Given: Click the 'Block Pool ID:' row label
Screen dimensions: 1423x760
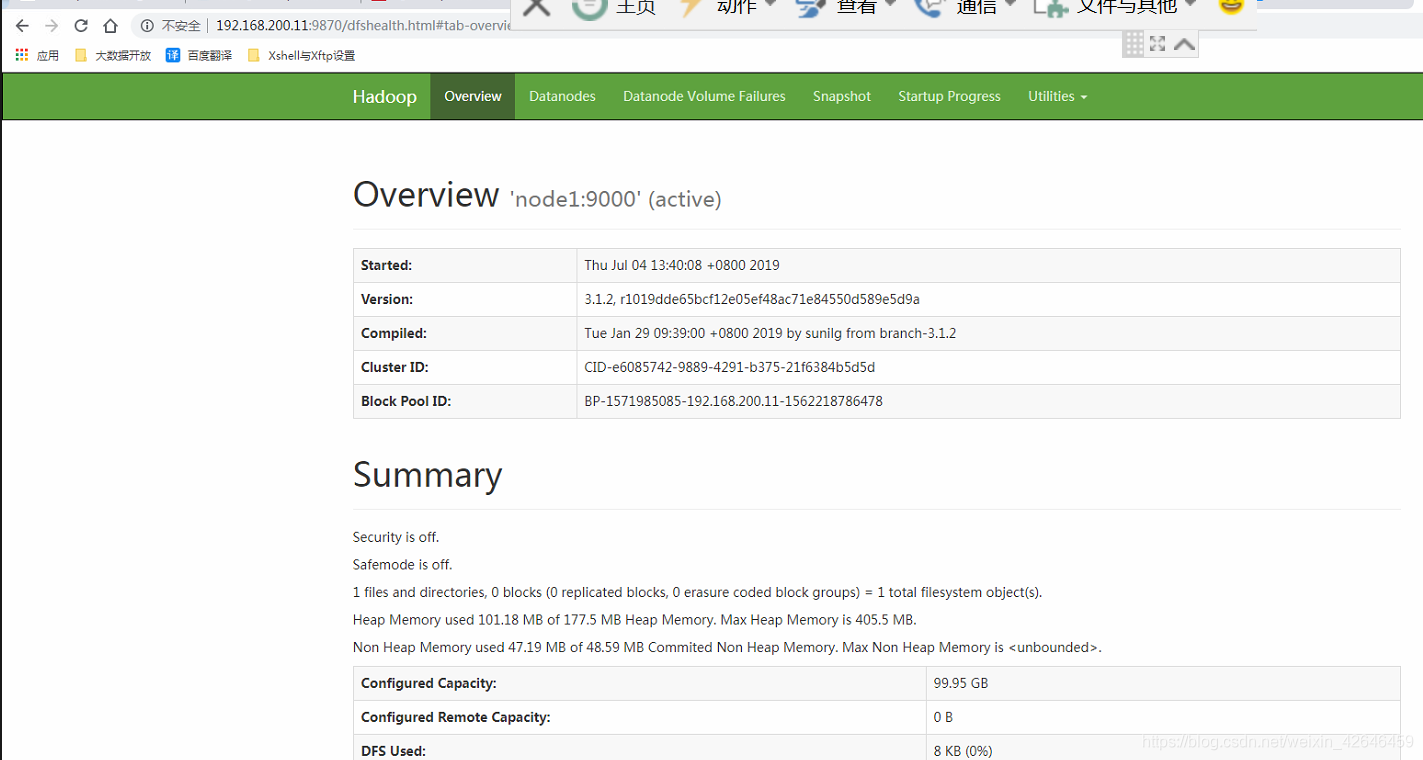Looking at the screenshot, I should [406, 402].
